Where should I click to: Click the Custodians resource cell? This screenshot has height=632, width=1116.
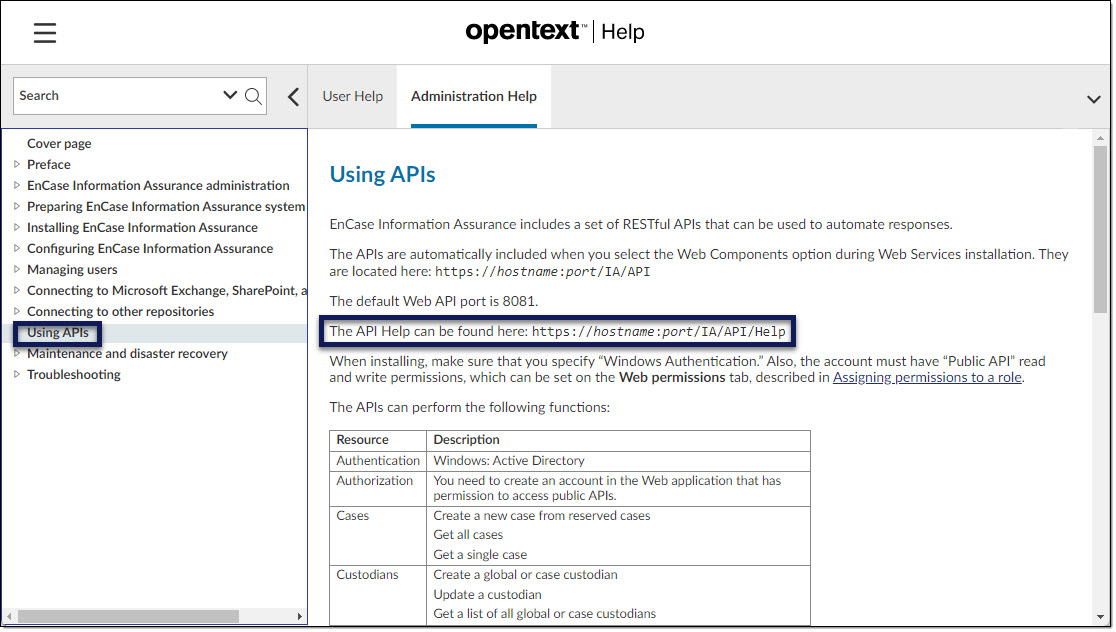pos(378,595)
